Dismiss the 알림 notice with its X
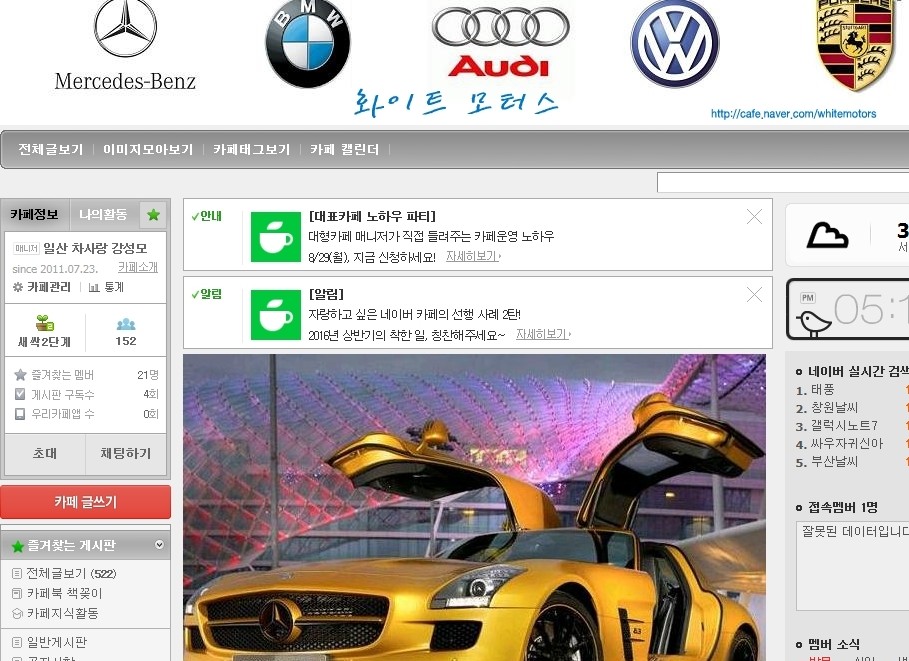 tap(754, 295)
